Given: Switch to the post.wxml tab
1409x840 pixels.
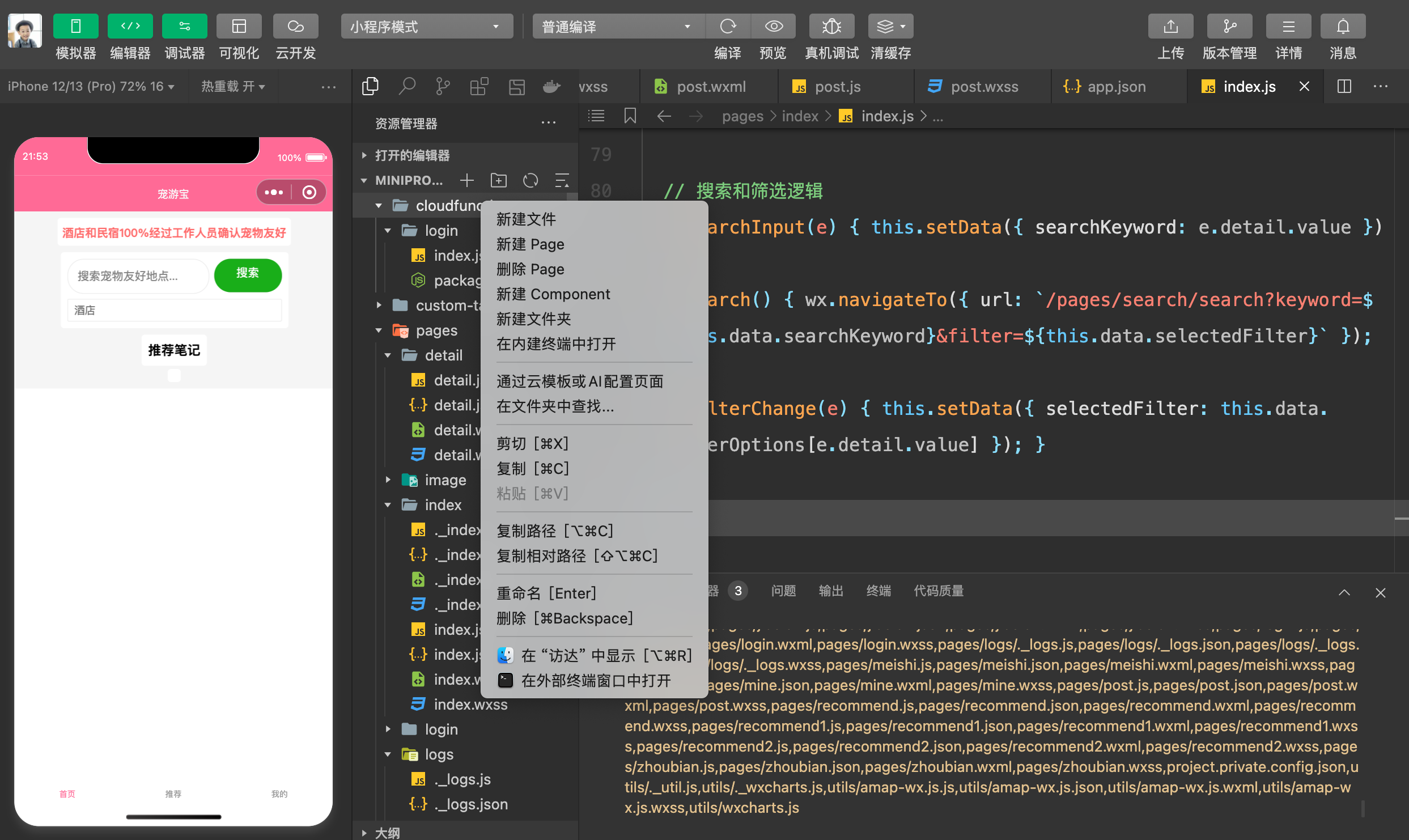Looking at the screenshot, I should coord(710,87).
